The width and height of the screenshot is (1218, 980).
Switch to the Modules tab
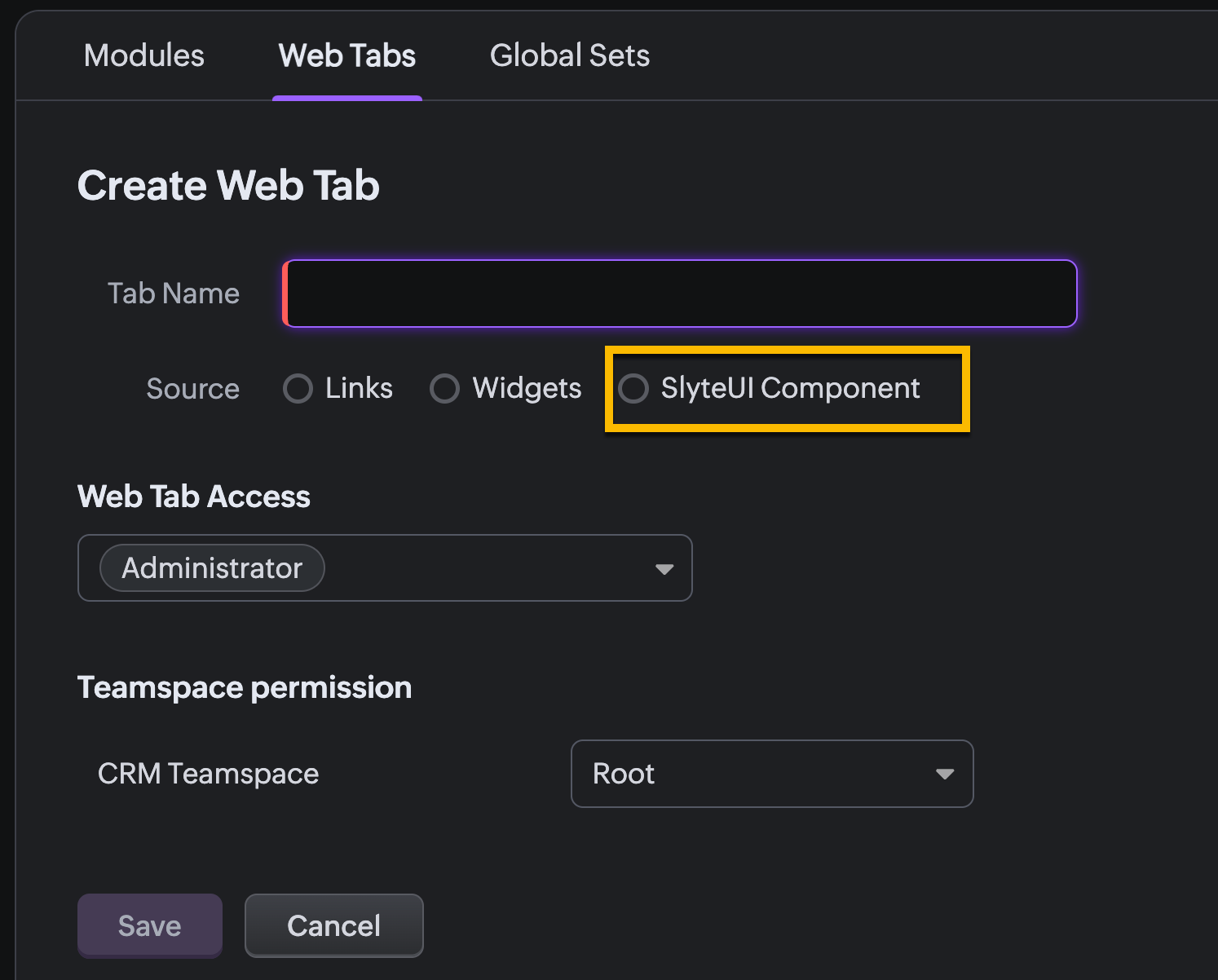coord(143,55)
